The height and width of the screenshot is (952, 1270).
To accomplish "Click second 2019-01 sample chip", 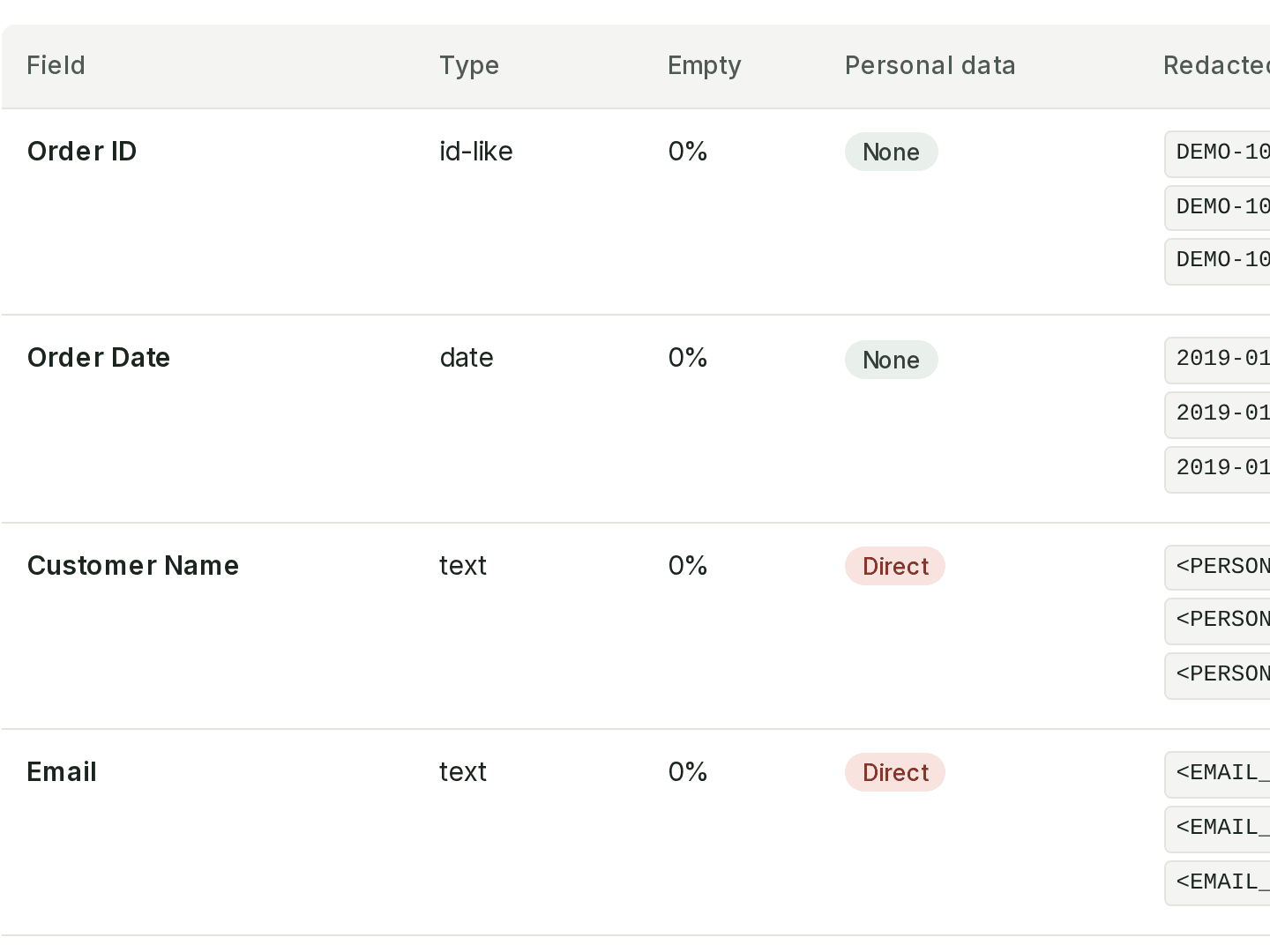I will coord(1218,414).
